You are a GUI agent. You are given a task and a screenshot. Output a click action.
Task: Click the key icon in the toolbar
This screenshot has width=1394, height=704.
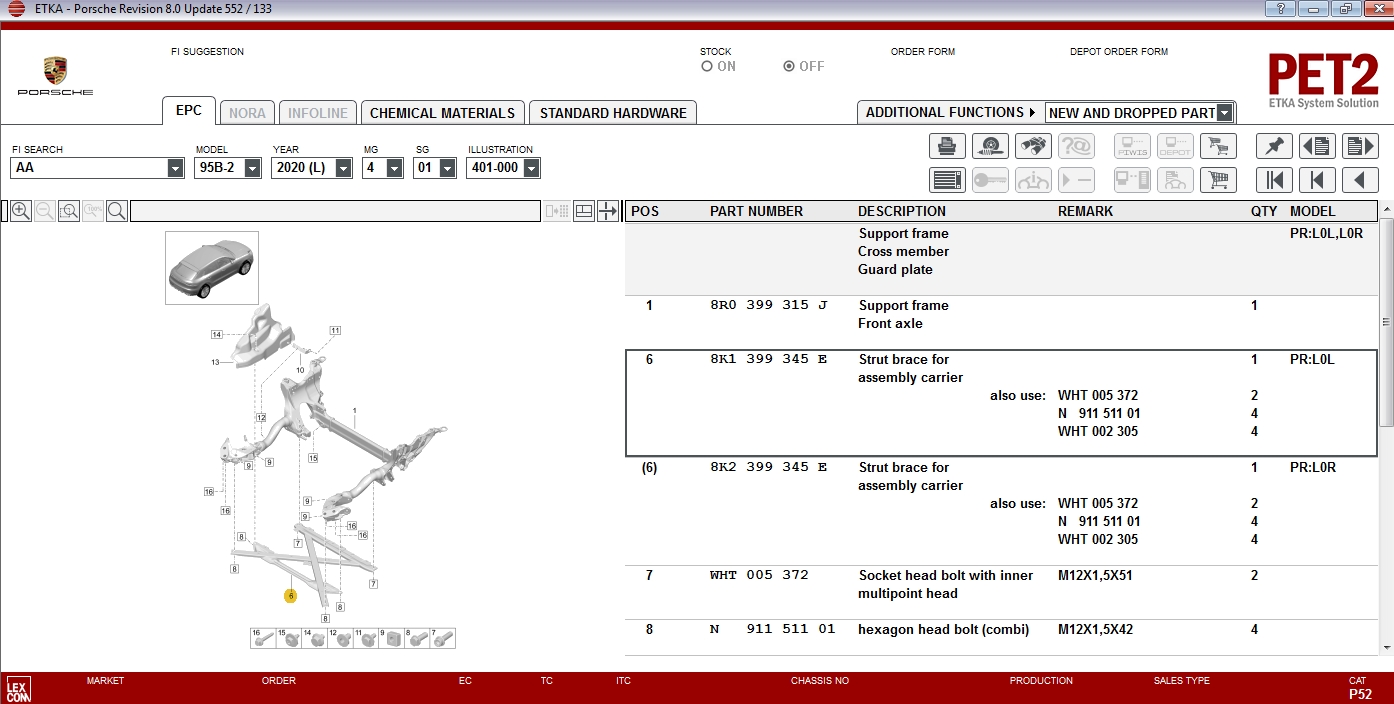(989, 179)
